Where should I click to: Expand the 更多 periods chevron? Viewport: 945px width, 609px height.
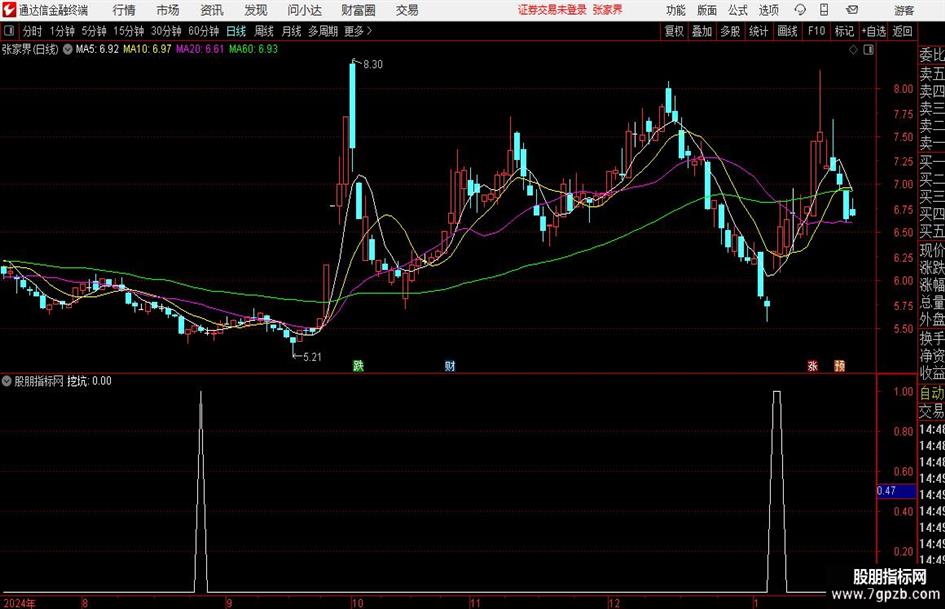pos(359,31)
